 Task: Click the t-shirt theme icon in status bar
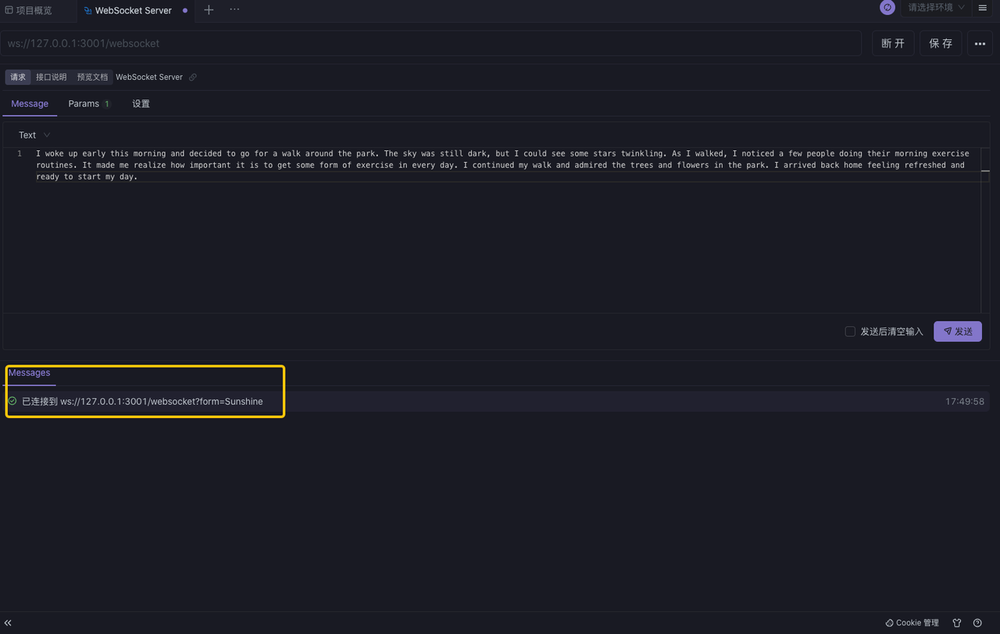(956, 622)
